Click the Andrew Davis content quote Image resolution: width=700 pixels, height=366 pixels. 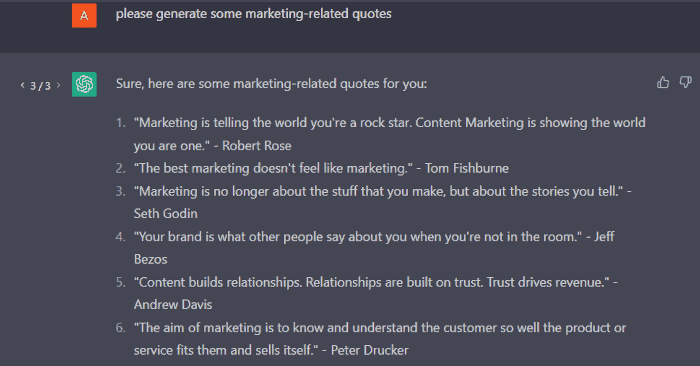(376, 293)
